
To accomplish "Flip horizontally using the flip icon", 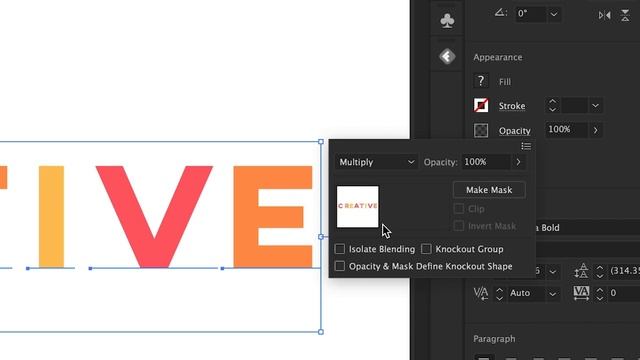I will (604, 15).
